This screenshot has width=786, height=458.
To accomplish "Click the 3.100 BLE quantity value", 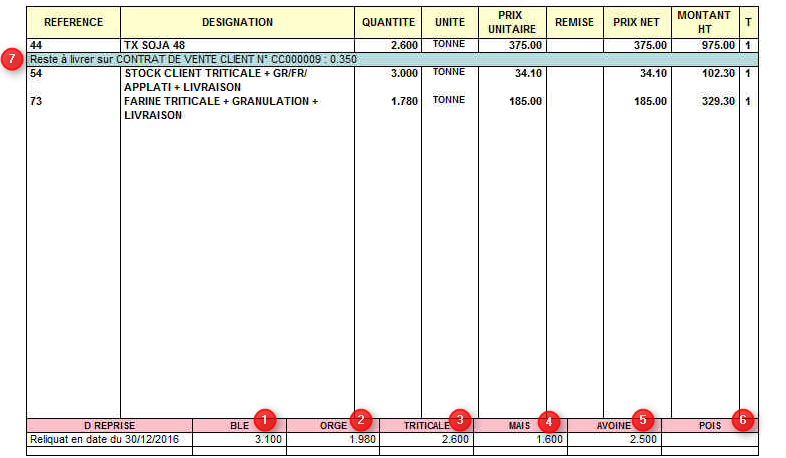I will [x=267, y=439].
